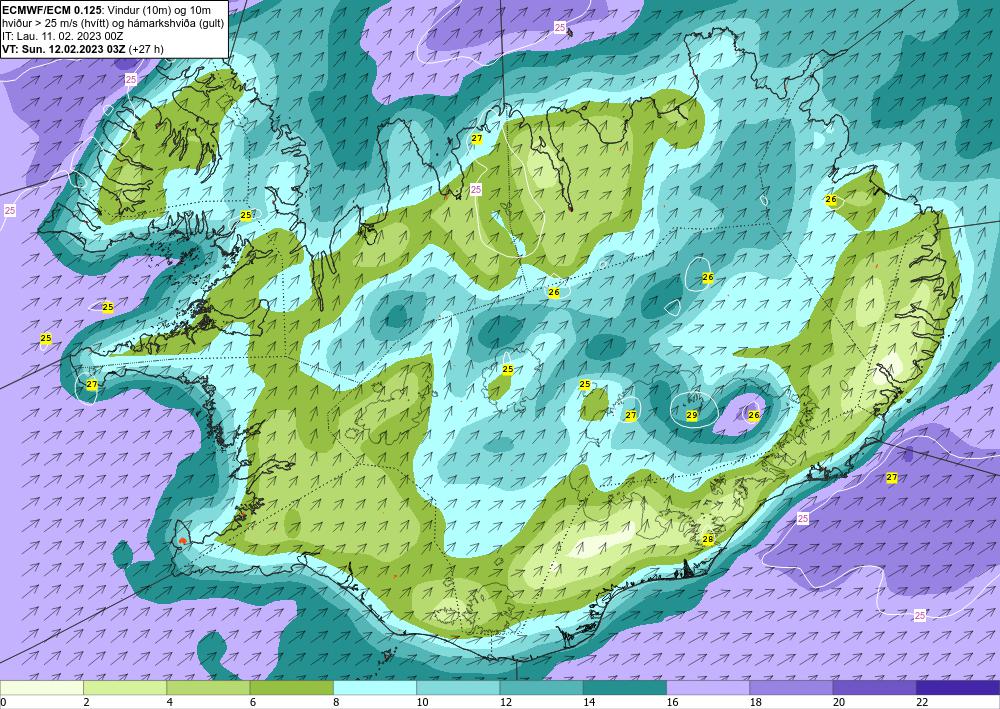Click the light yellow-green 2–4 legend swatch
1000x709 pixels.
125,688
